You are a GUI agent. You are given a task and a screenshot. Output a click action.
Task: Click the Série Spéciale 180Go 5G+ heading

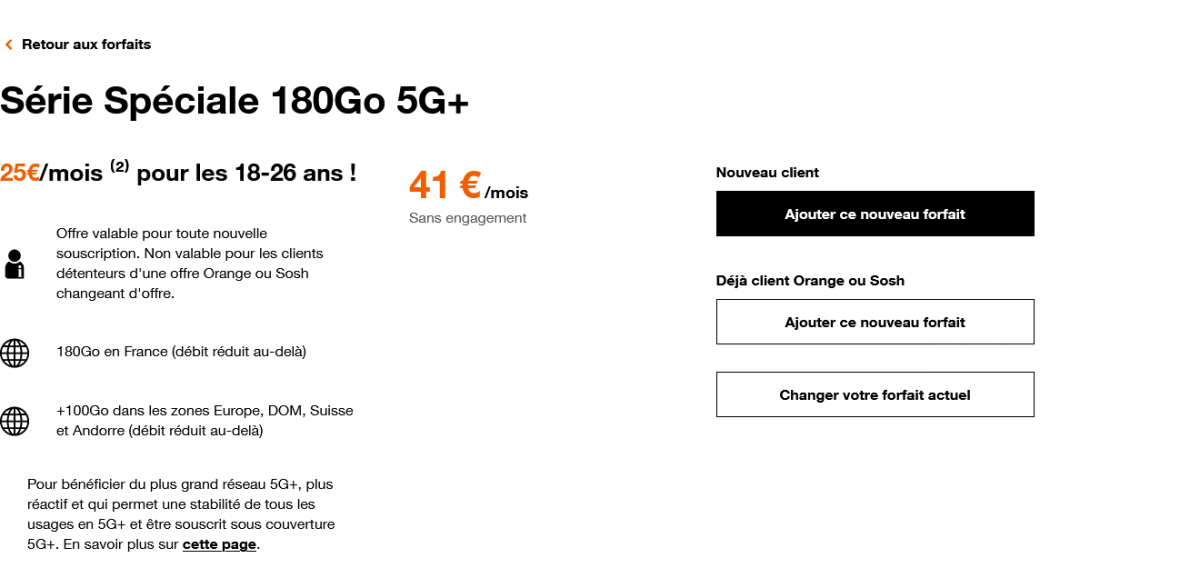[x=234, y=101]
